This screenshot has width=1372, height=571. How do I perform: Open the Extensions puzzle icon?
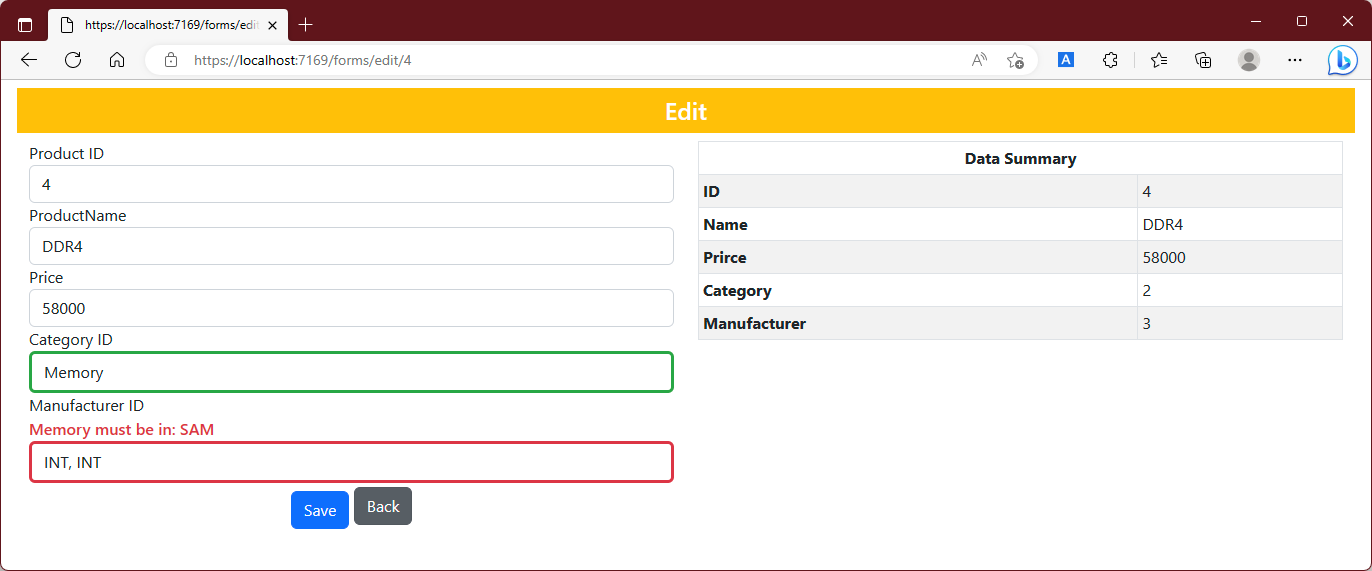coord(1110,60)
